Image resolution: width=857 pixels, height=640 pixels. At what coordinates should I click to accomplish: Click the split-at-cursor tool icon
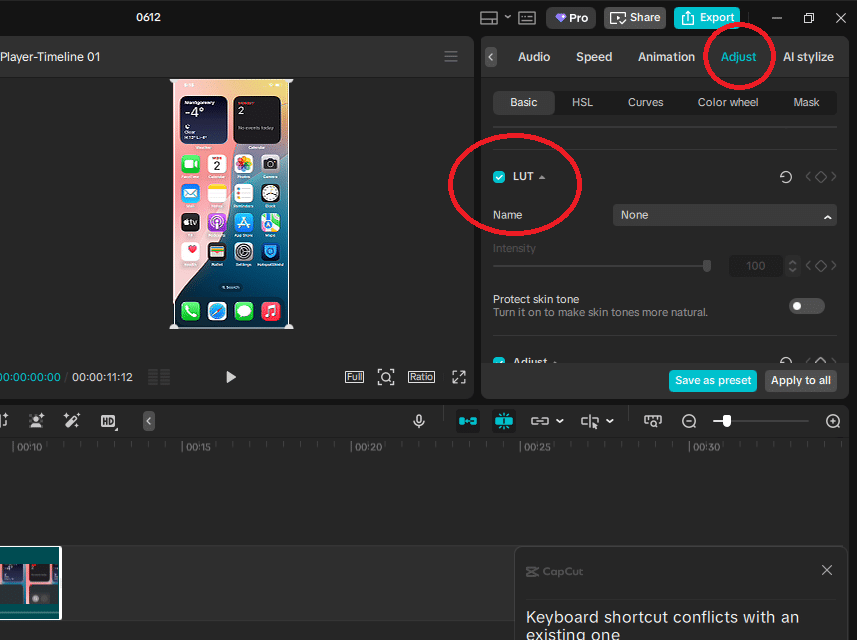[x=590, y=421]
